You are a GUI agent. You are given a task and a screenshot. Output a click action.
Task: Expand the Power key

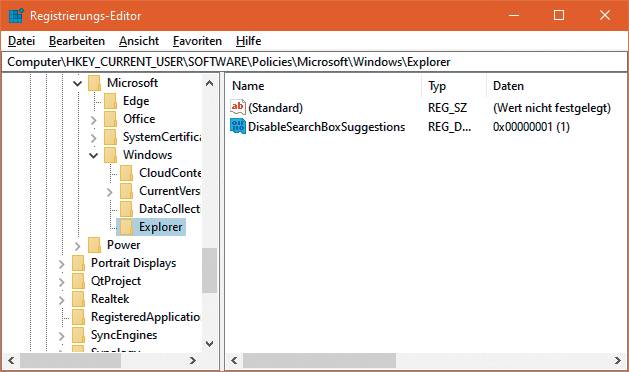(x=77, y=246)
